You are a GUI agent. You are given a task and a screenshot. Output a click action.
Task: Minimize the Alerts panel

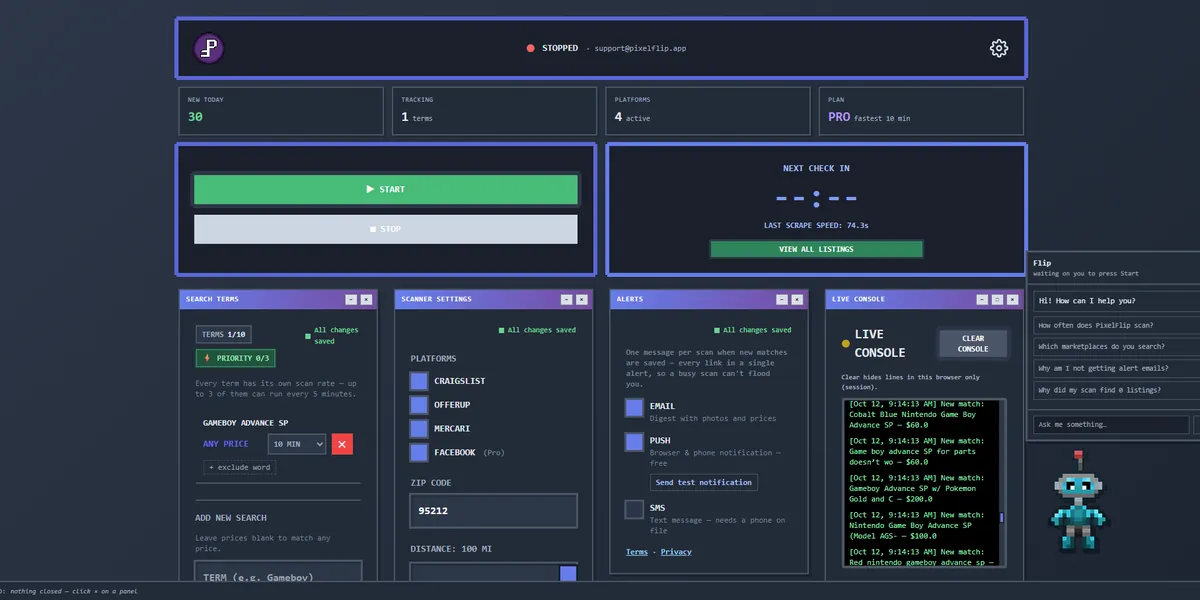click(x=782, y=299)
